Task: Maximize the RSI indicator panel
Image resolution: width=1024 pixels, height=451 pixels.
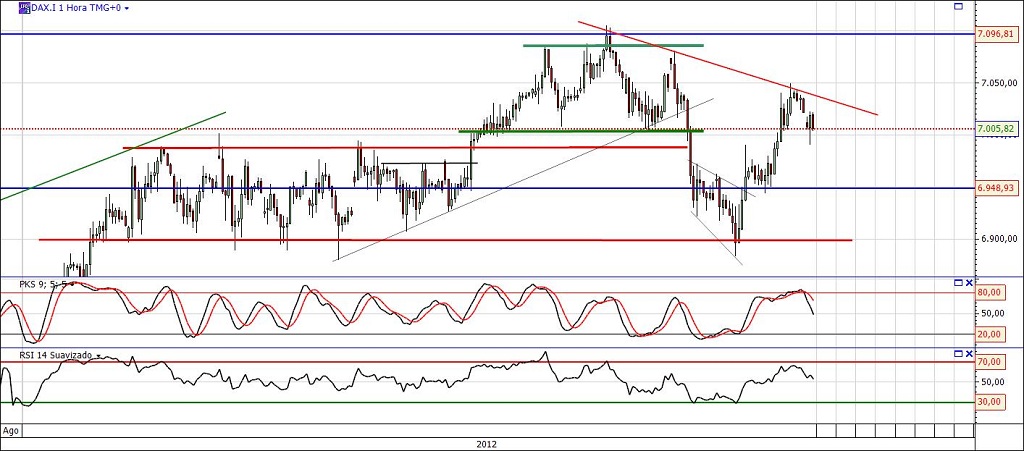Action: [x=959, y=353]
